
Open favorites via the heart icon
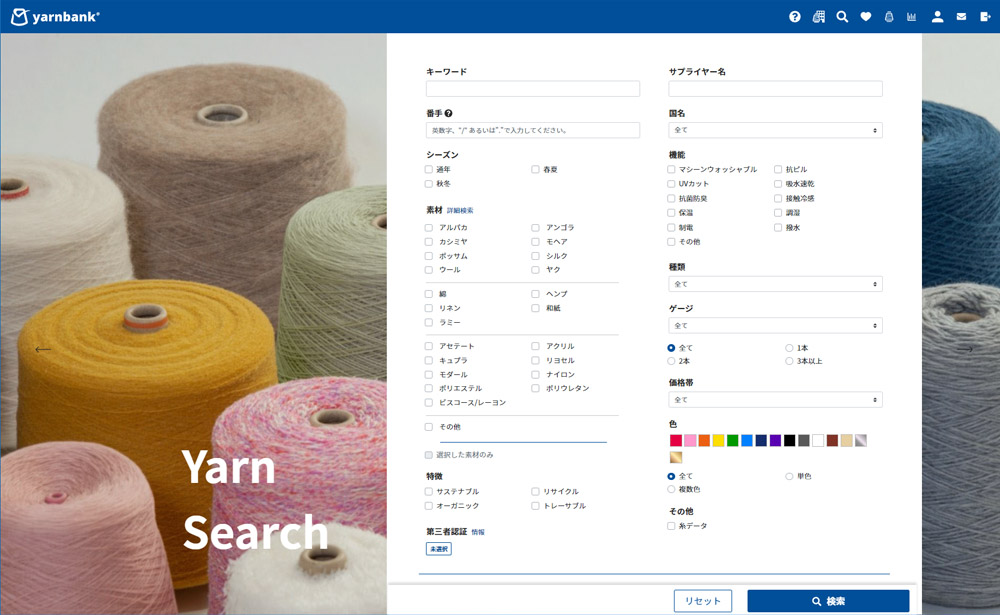tap(866, 17)
